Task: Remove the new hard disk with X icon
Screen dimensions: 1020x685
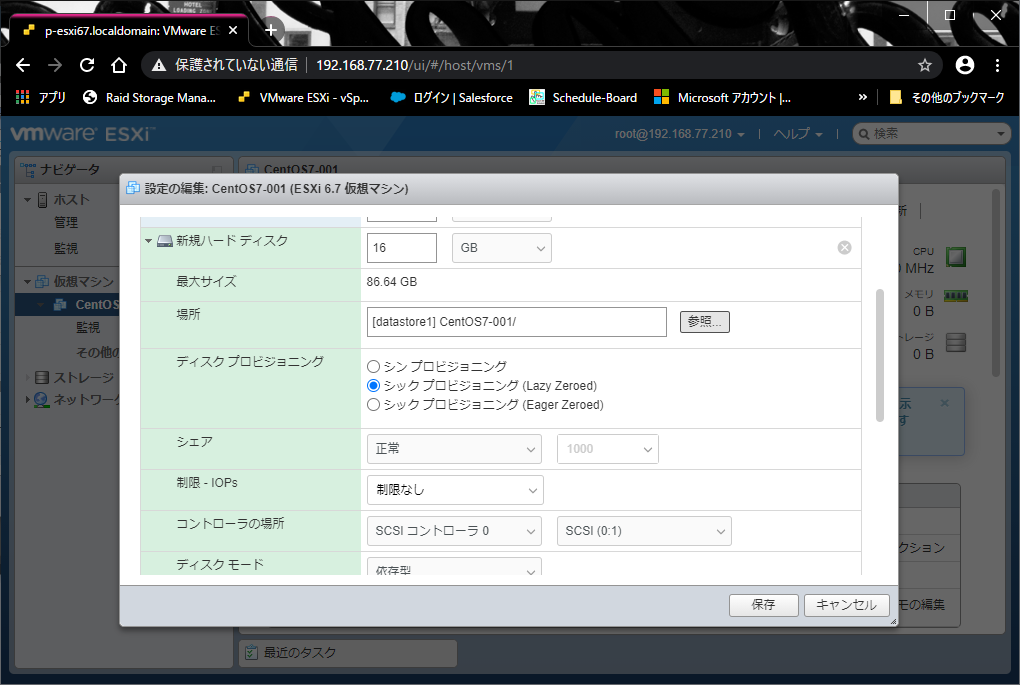Action: (844, 247)
